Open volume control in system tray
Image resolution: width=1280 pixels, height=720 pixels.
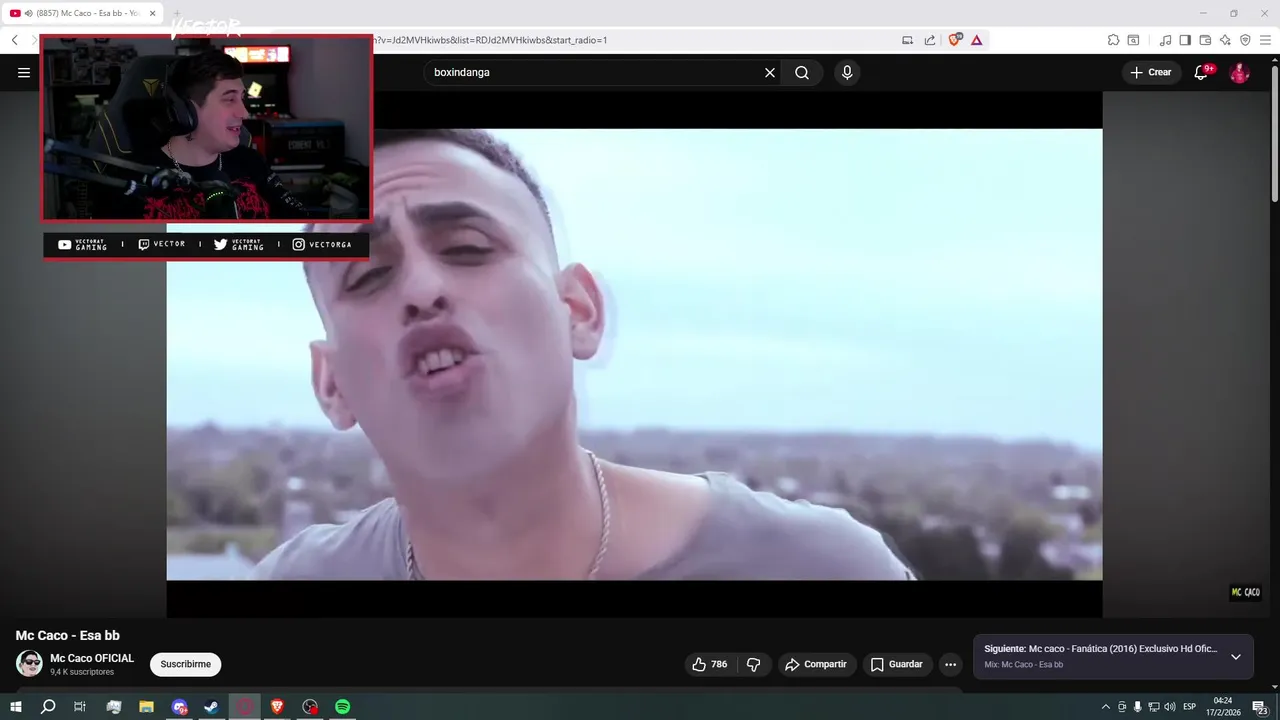[1170, 707]
